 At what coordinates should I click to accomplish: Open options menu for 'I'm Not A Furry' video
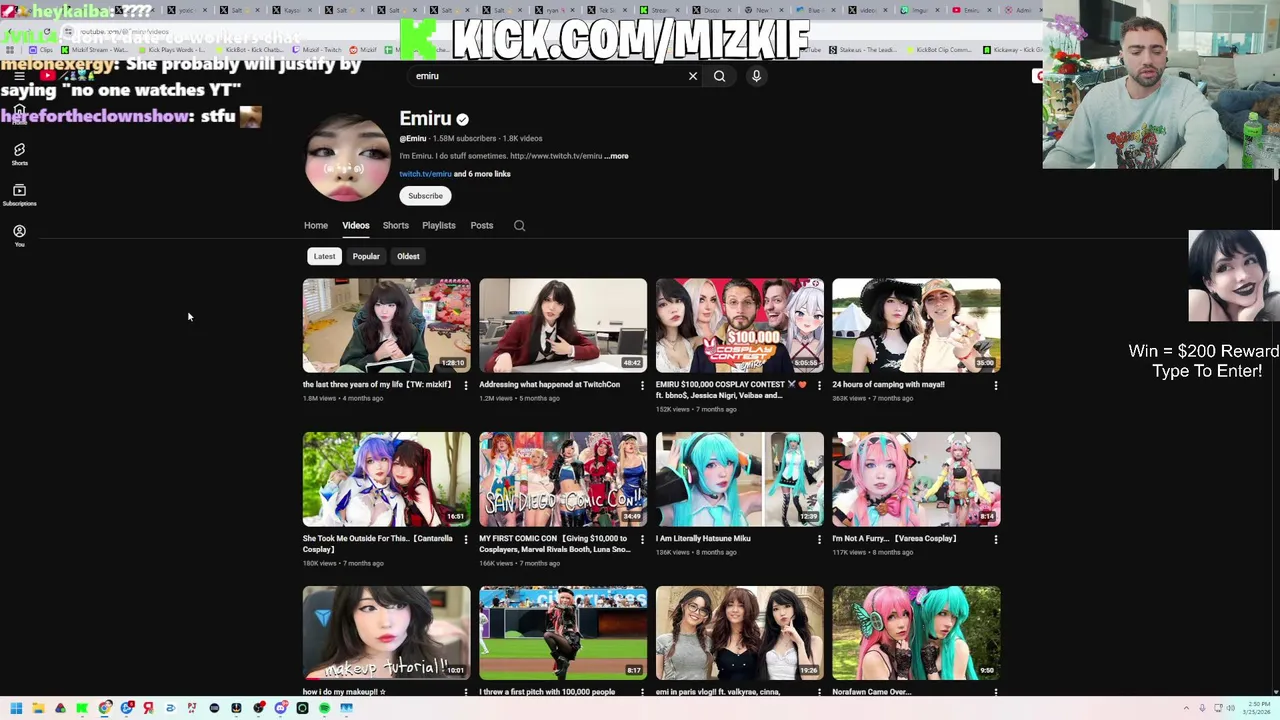[x=995, y=539]
